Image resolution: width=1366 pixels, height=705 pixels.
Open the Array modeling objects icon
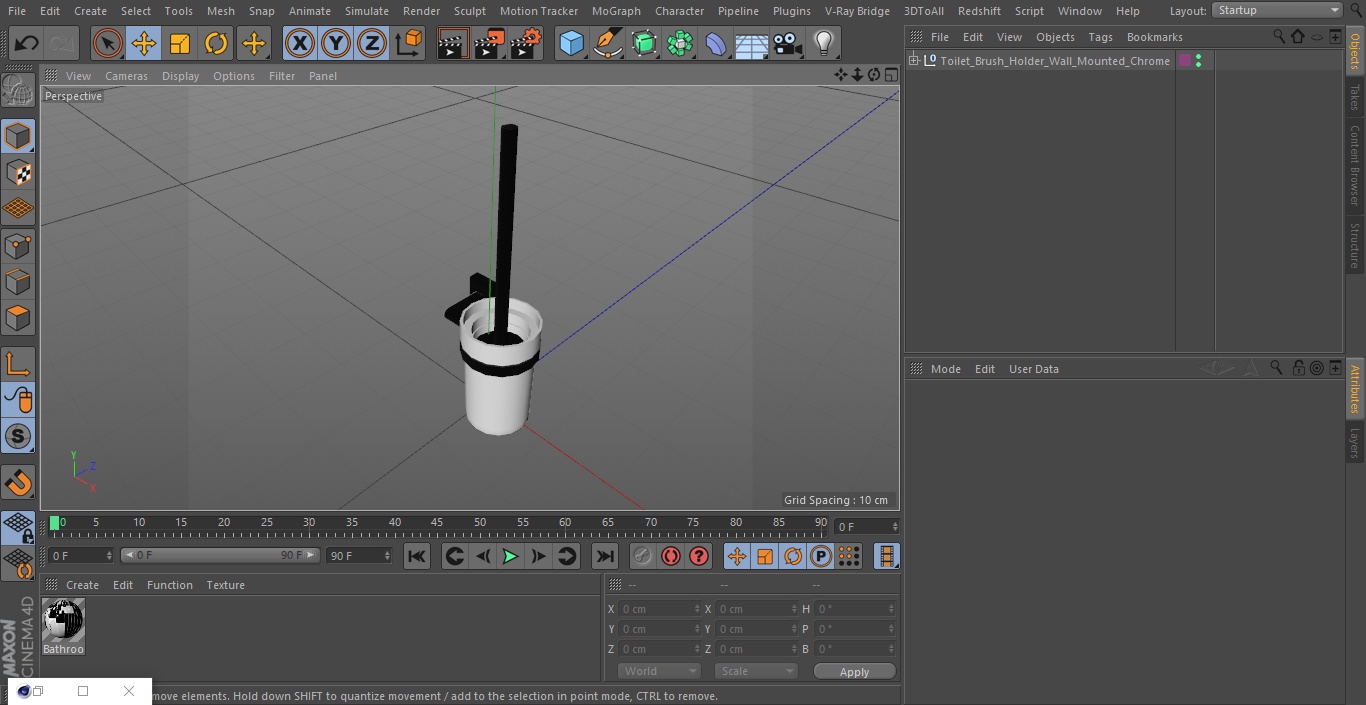(680, 43)
